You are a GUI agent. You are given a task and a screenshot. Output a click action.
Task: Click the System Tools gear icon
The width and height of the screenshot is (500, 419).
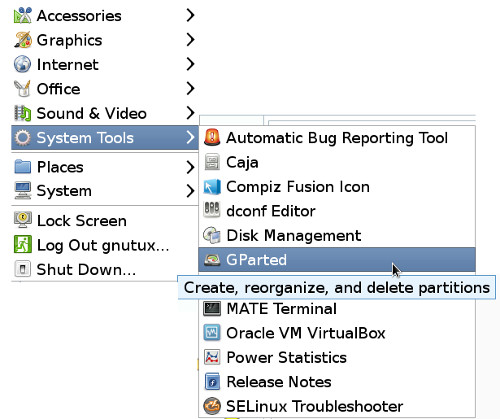point(22,138)
